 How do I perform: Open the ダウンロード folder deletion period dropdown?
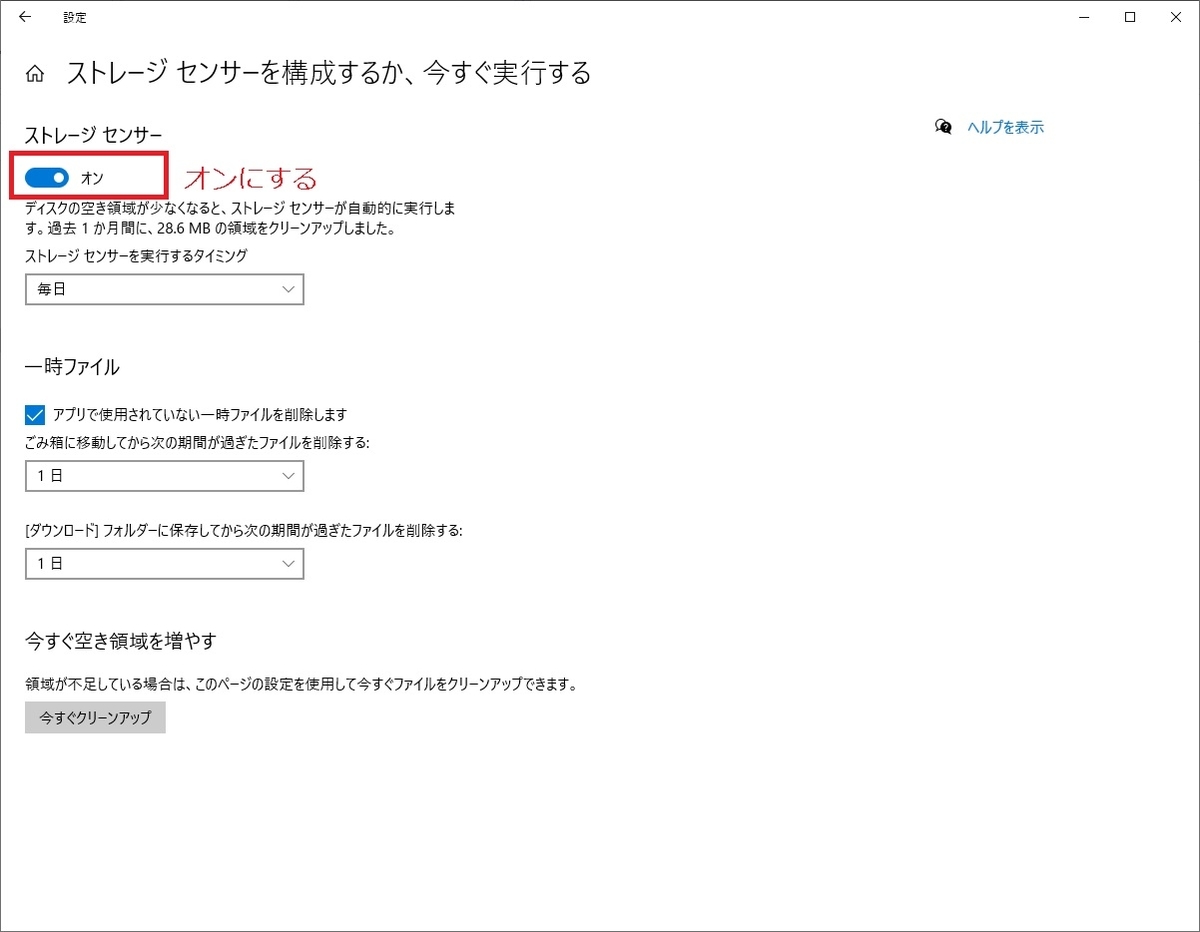(x=164, y=563)
